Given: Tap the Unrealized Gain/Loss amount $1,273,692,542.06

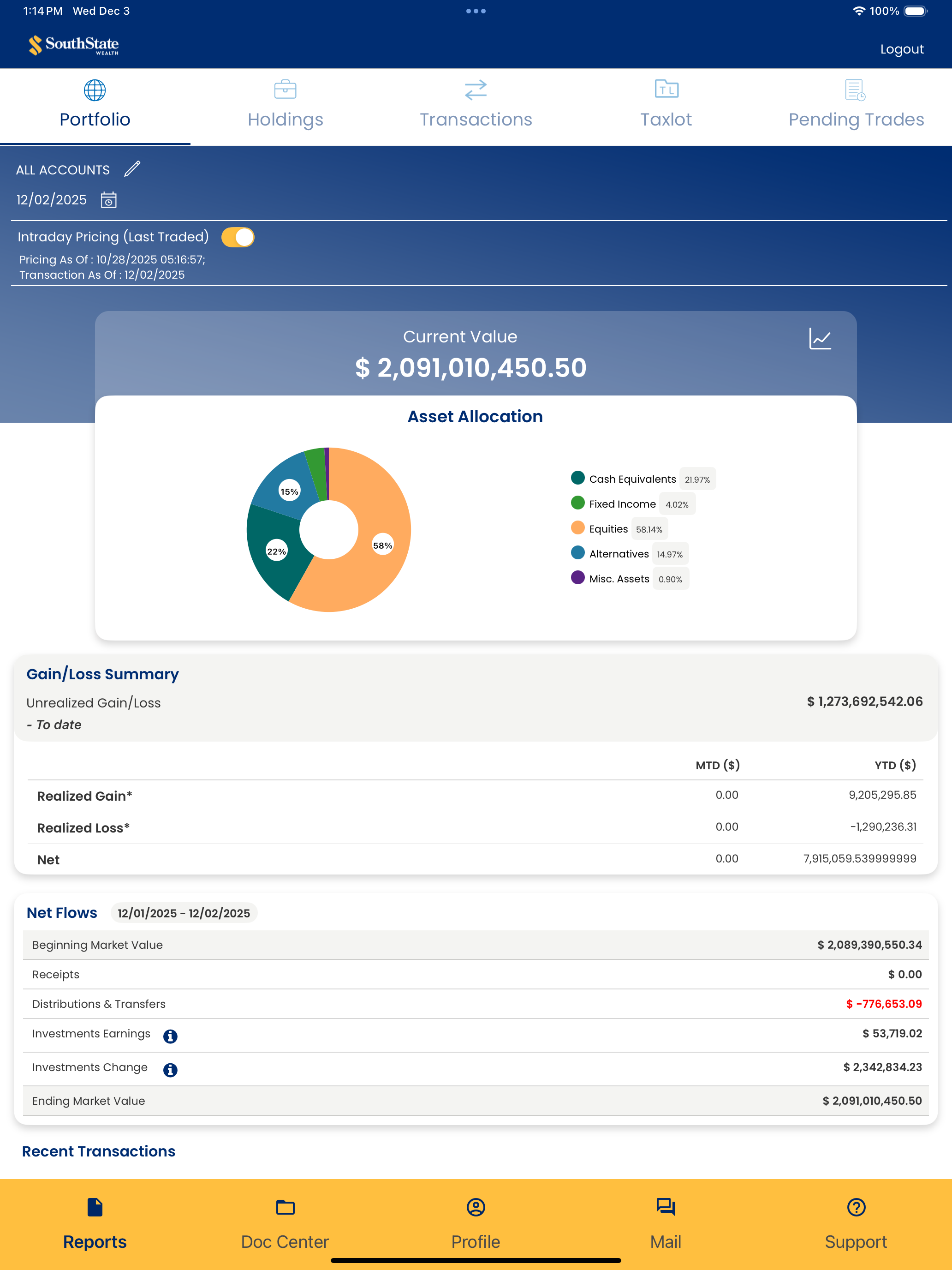Looking at the screenshot, I should tap(865, 701).
